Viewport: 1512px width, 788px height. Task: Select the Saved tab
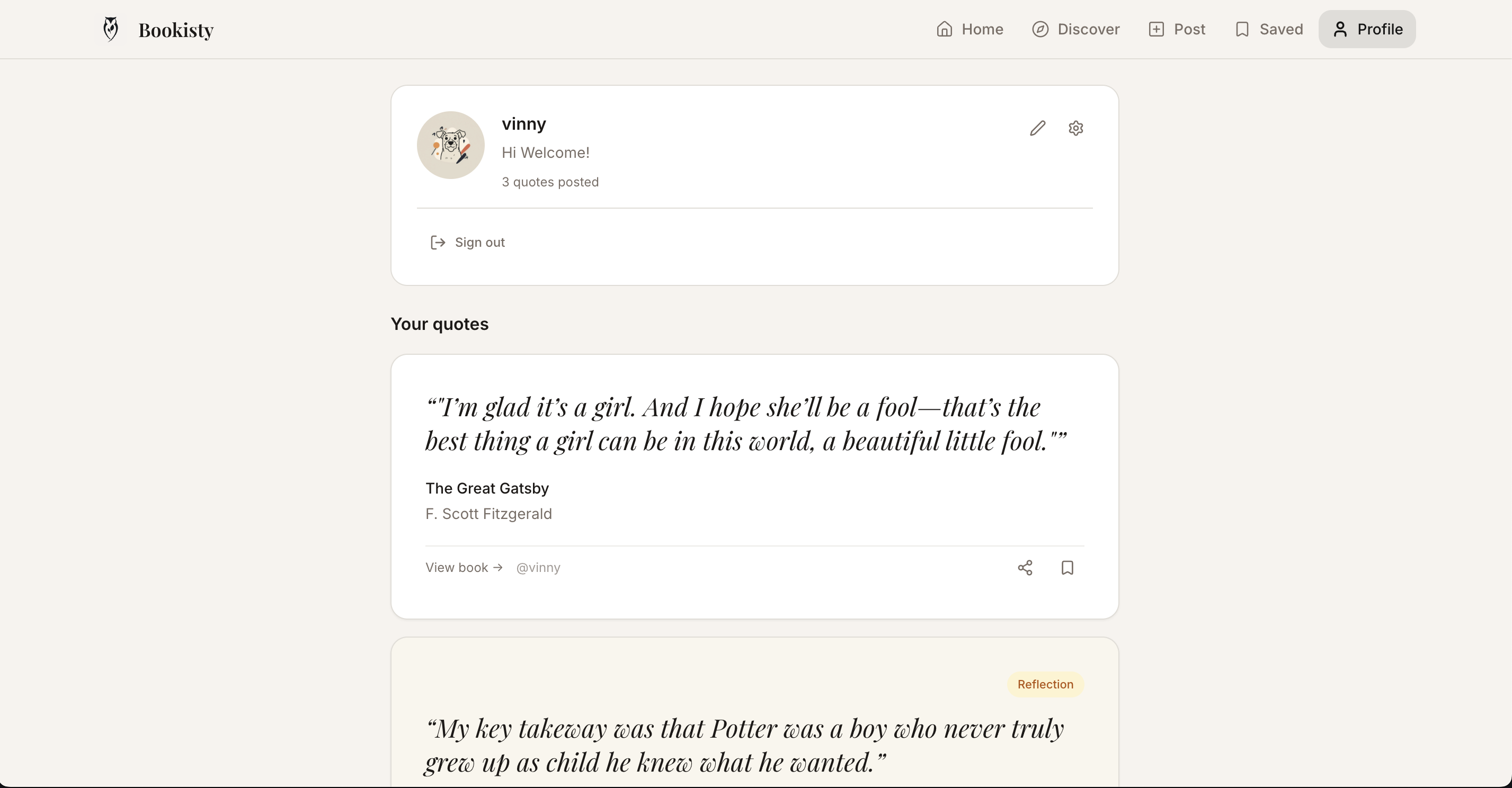[x=1267, y=29]
